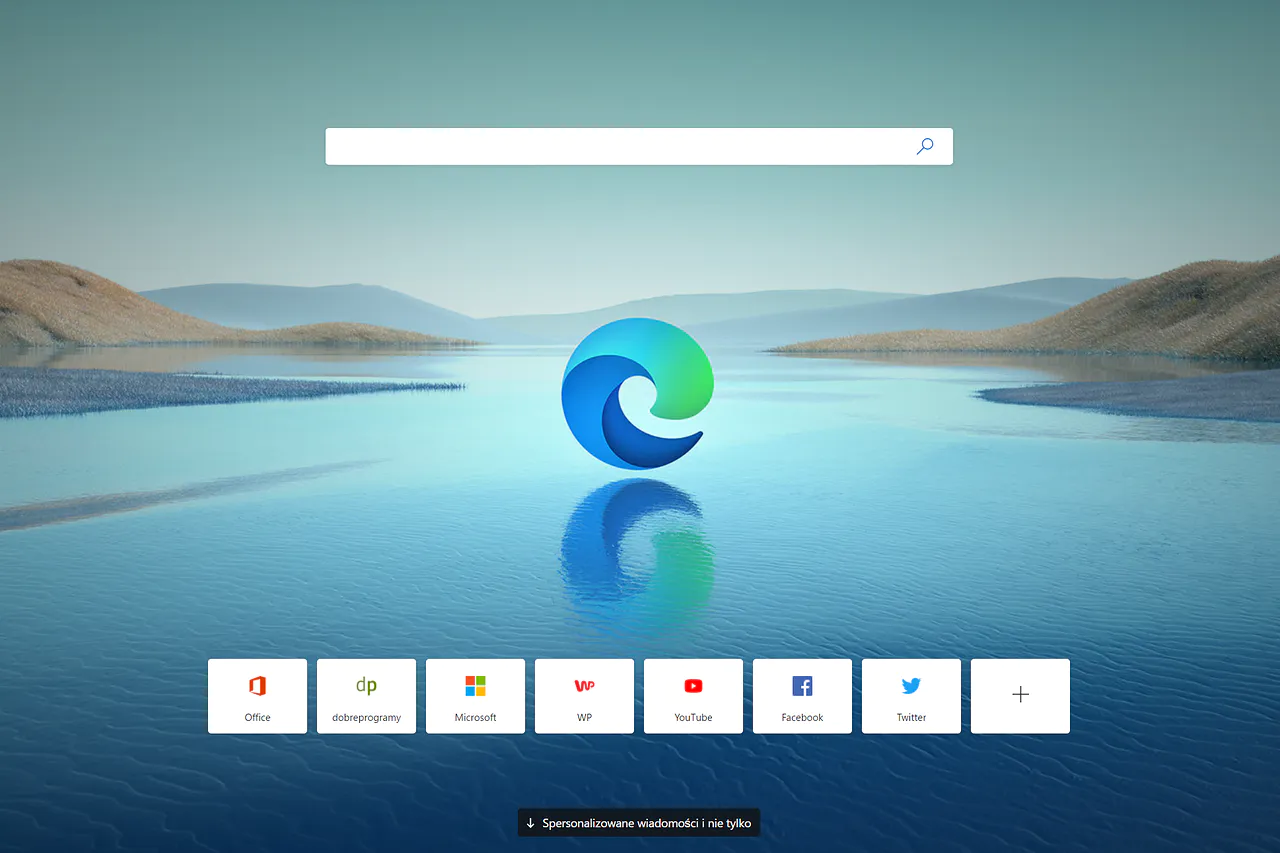Open the Facebook logo icon

[x=802, y=686]
